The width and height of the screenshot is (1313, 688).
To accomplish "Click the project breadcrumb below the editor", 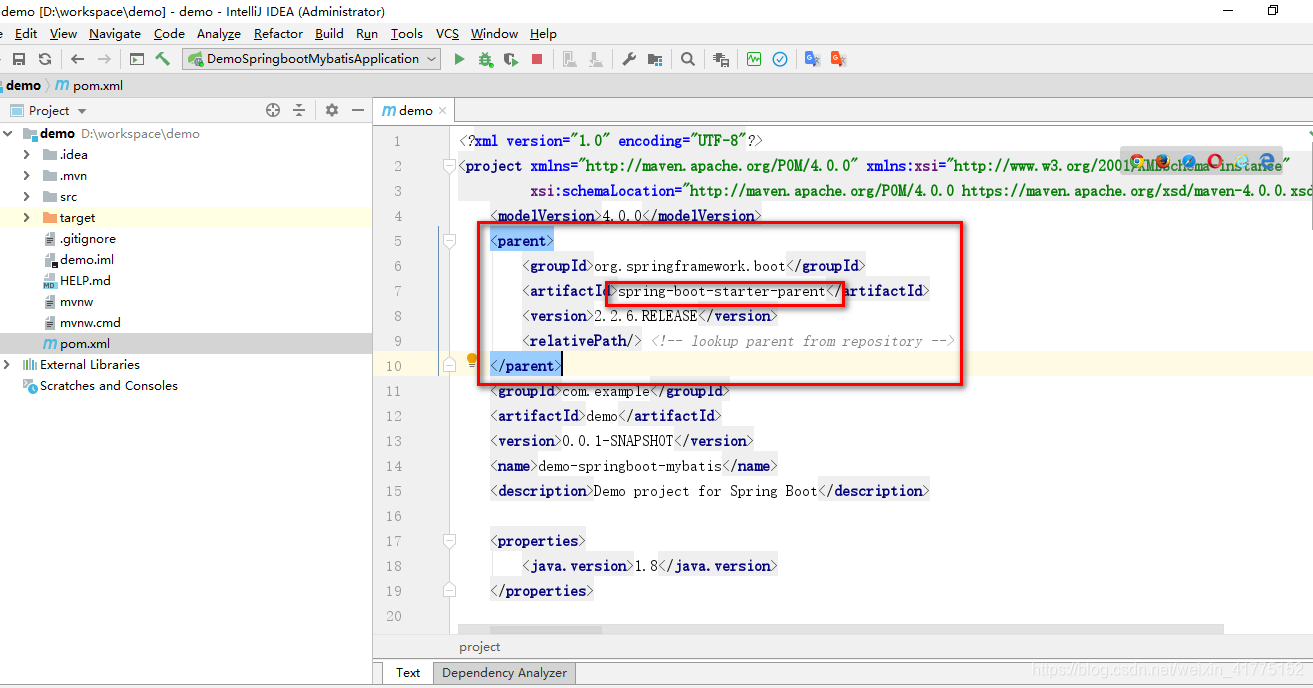I will coord(480,647).
